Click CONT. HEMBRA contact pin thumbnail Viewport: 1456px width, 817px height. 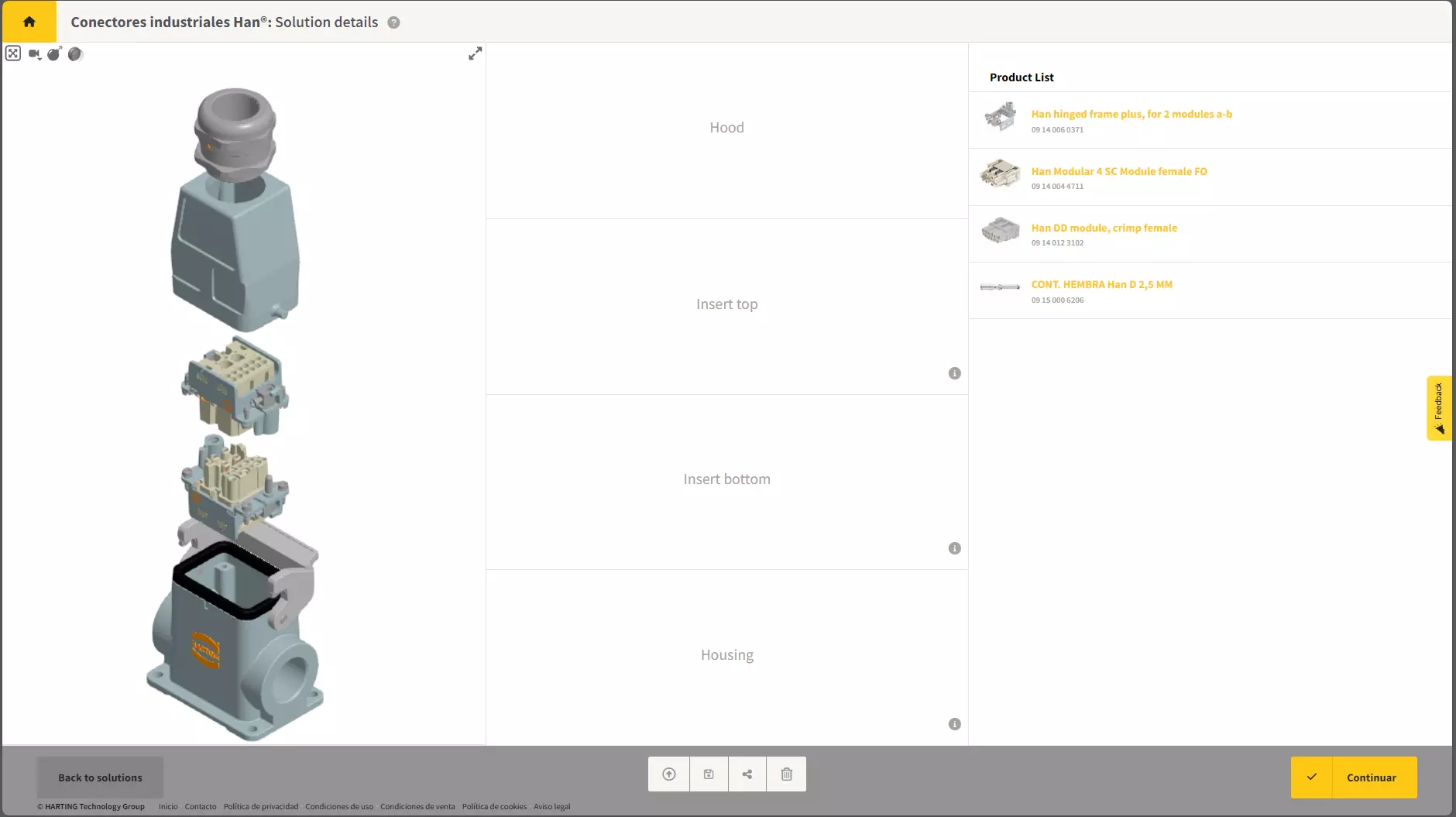coord(1000,287)
